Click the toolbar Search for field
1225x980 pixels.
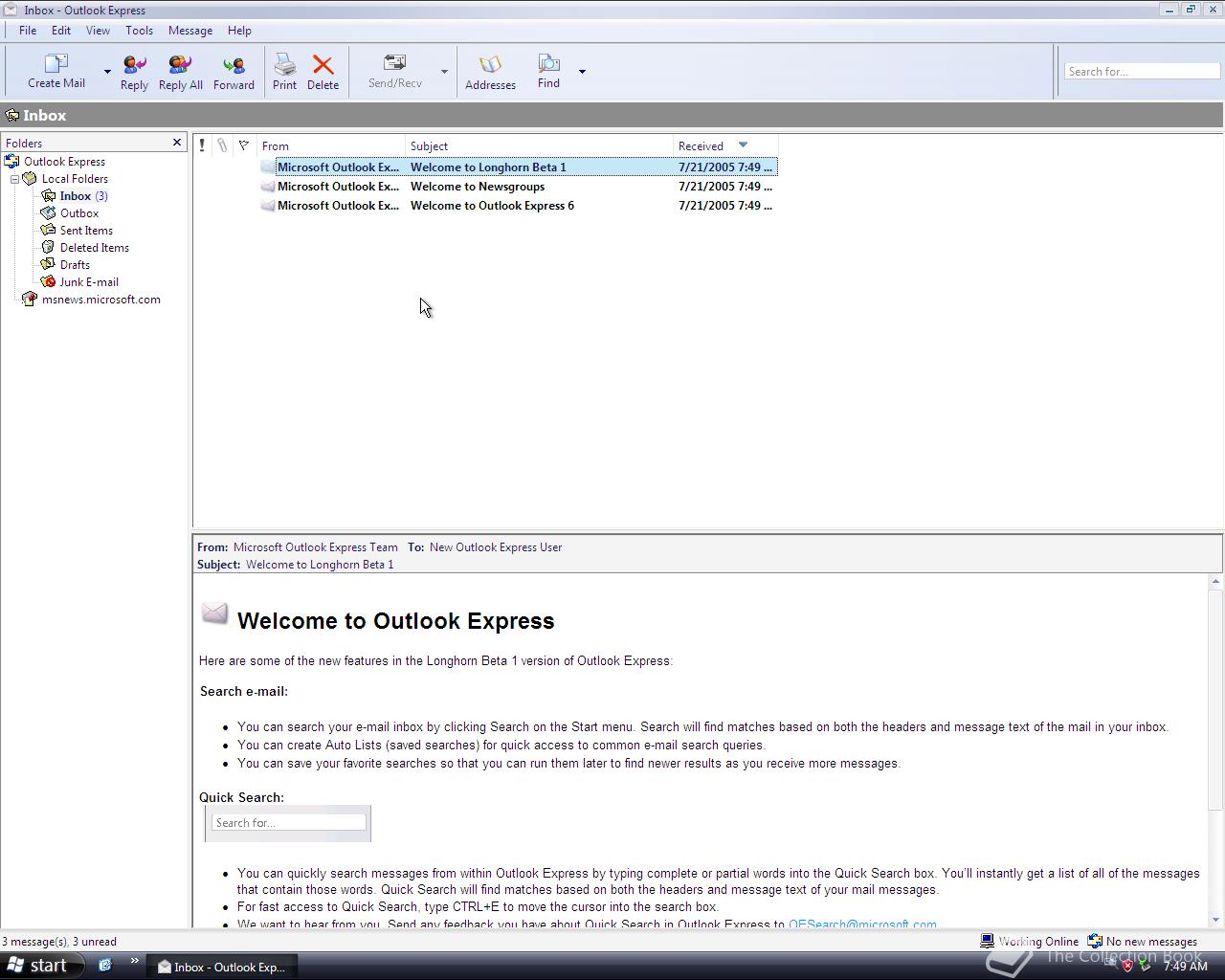point(1142,72)
